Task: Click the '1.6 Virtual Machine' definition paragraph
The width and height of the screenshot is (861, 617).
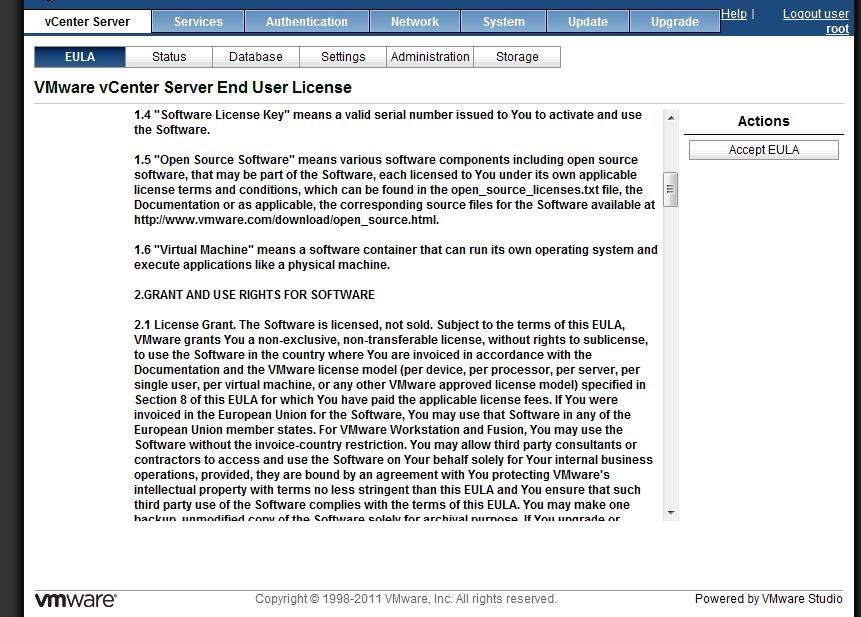Action: pos(395,257)
